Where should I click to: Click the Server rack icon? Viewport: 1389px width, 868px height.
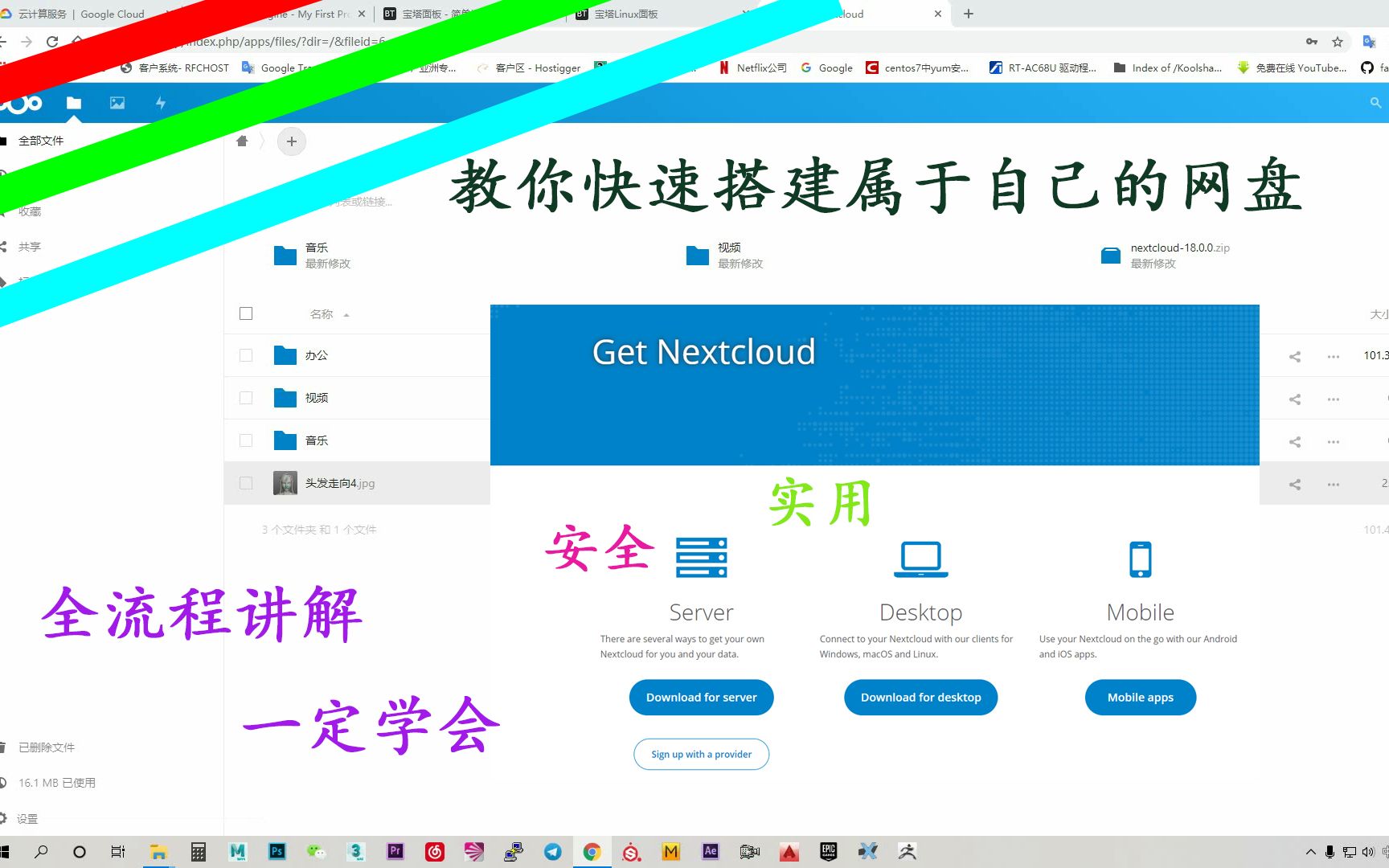coord(702,558)
